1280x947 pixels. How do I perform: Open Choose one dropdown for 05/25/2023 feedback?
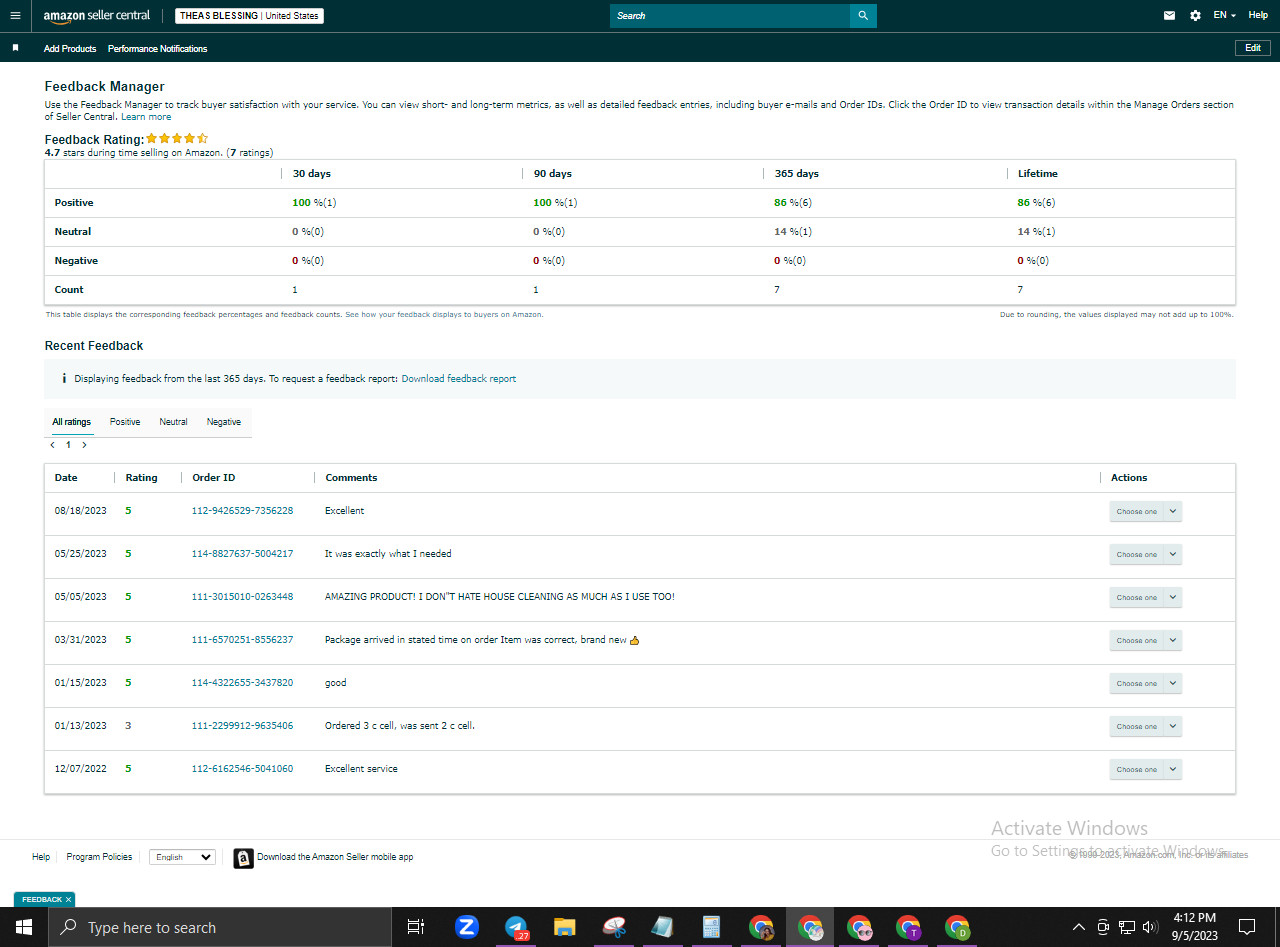click(x=1145, y=554)
